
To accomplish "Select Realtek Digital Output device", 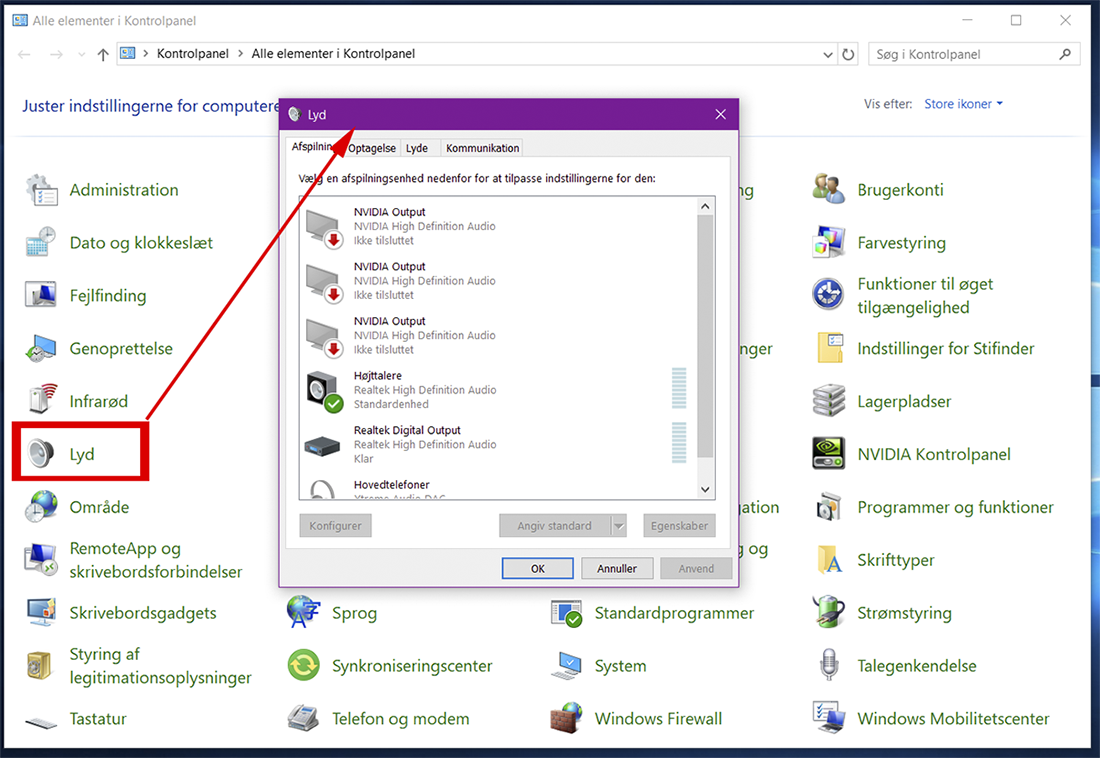I will (498, 444).
